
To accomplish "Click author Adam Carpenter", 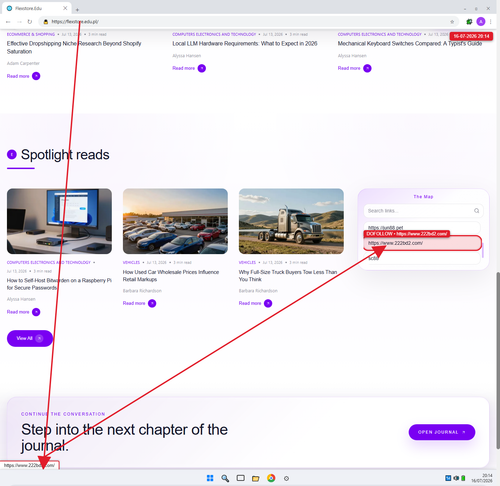I will point(23,63).
